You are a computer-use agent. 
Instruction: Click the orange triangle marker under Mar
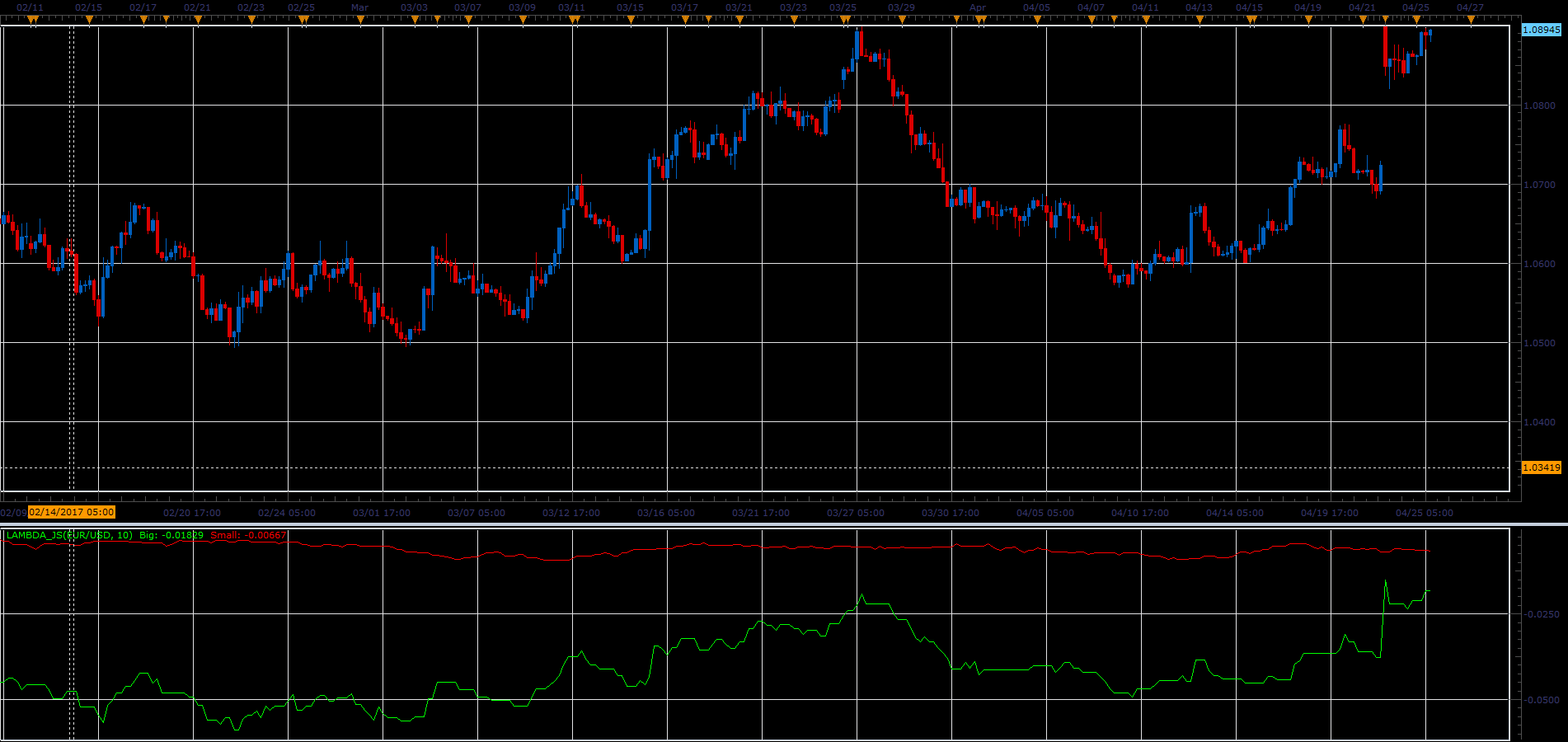[359, 19]
